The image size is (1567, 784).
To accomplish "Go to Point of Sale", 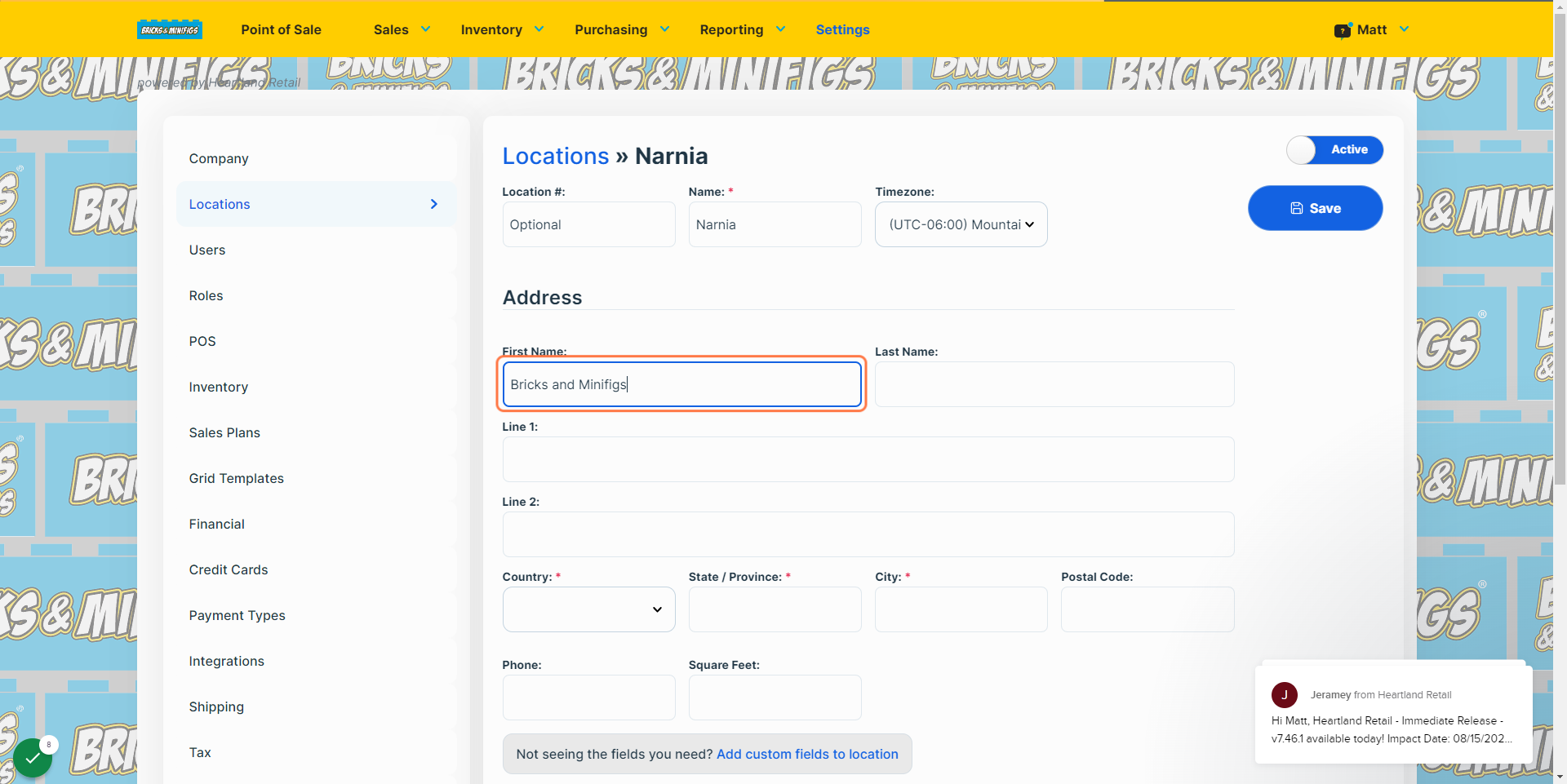I will (x=281, y=29).
